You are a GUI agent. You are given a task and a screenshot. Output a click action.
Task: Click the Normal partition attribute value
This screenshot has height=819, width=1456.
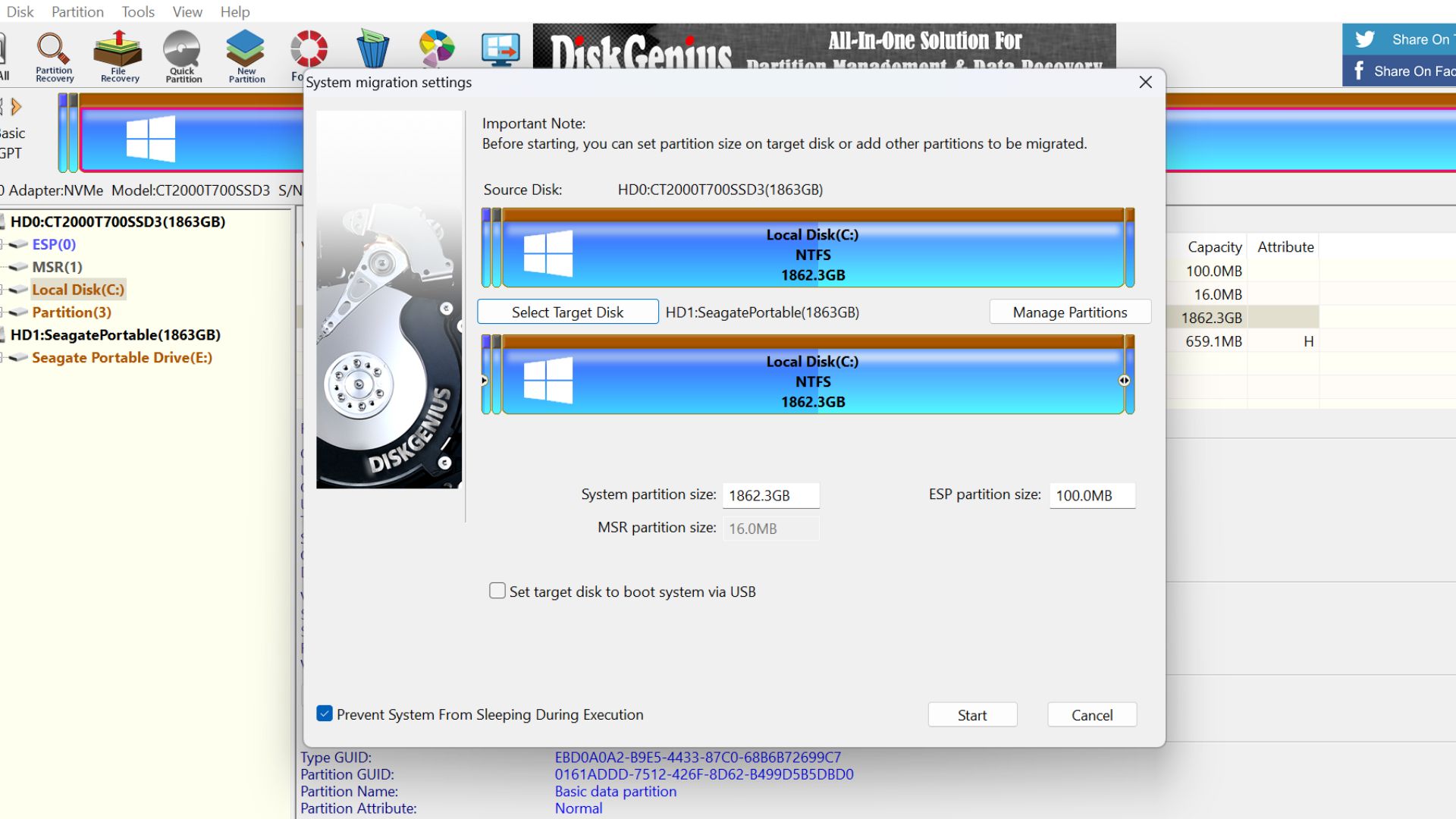(x=578, y=808)
